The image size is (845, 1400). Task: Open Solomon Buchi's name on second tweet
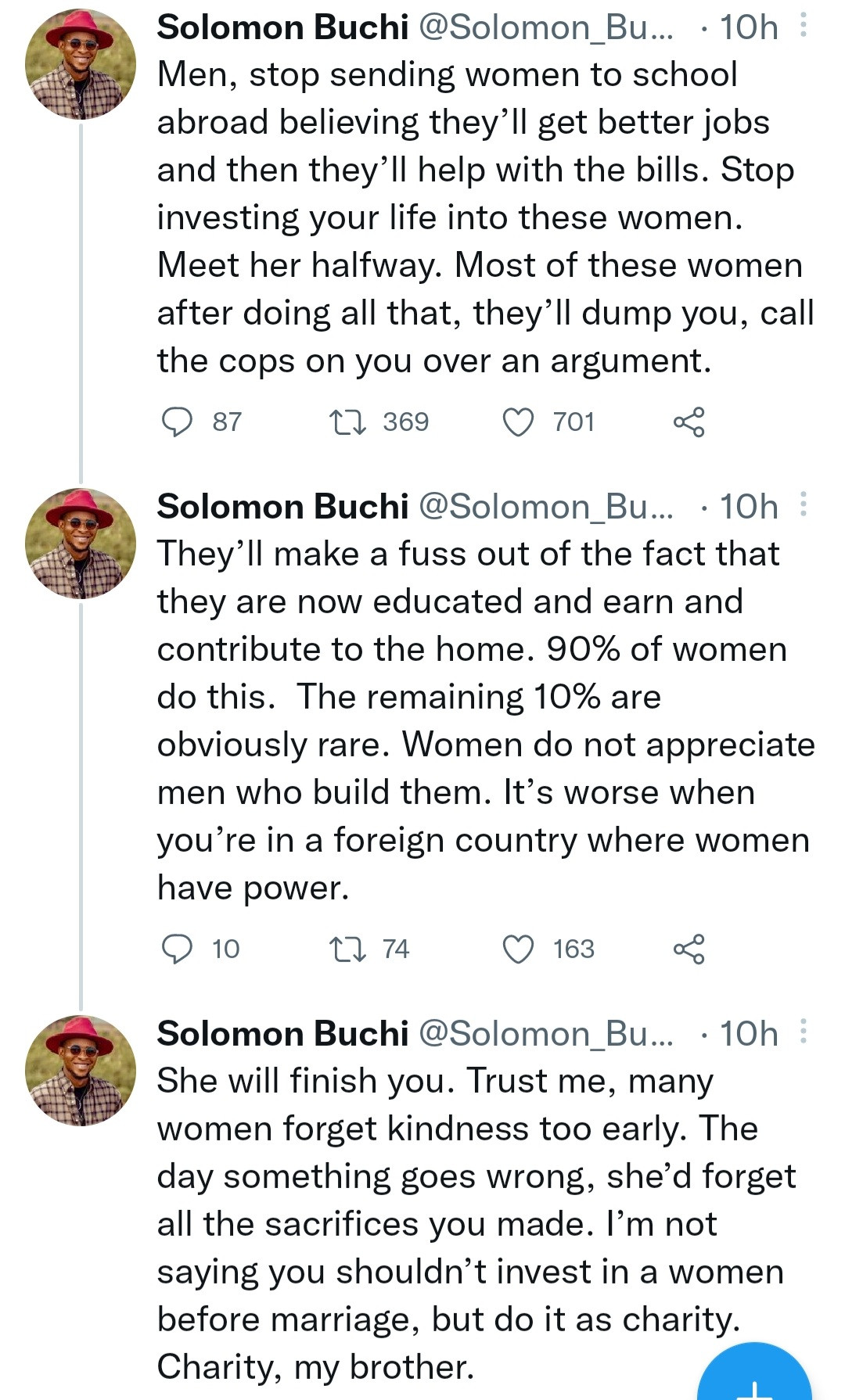pyautogui.click(x=282, y=507)
